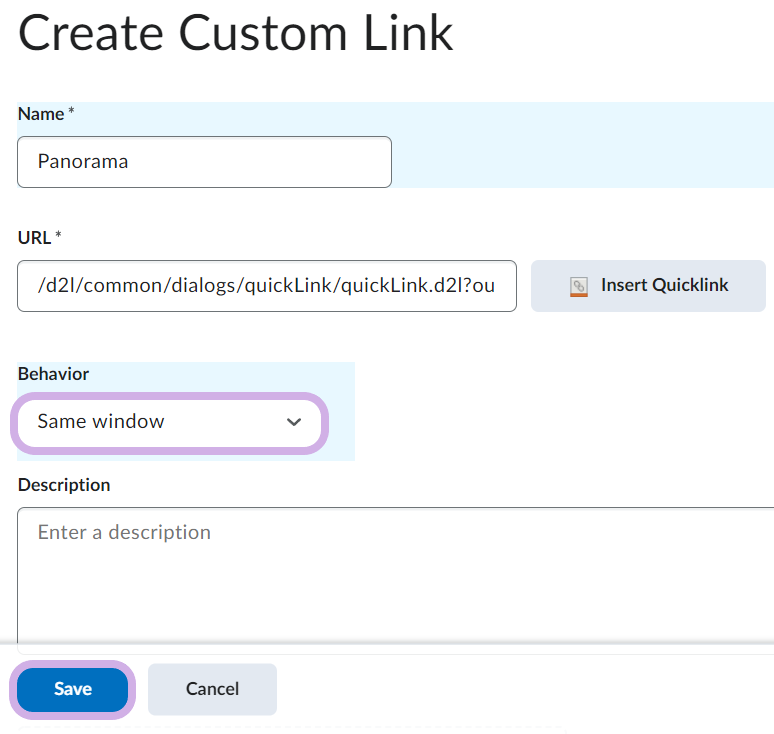
Task: Save the custom link
Action: pyautogui.click(x=73, y=689)
